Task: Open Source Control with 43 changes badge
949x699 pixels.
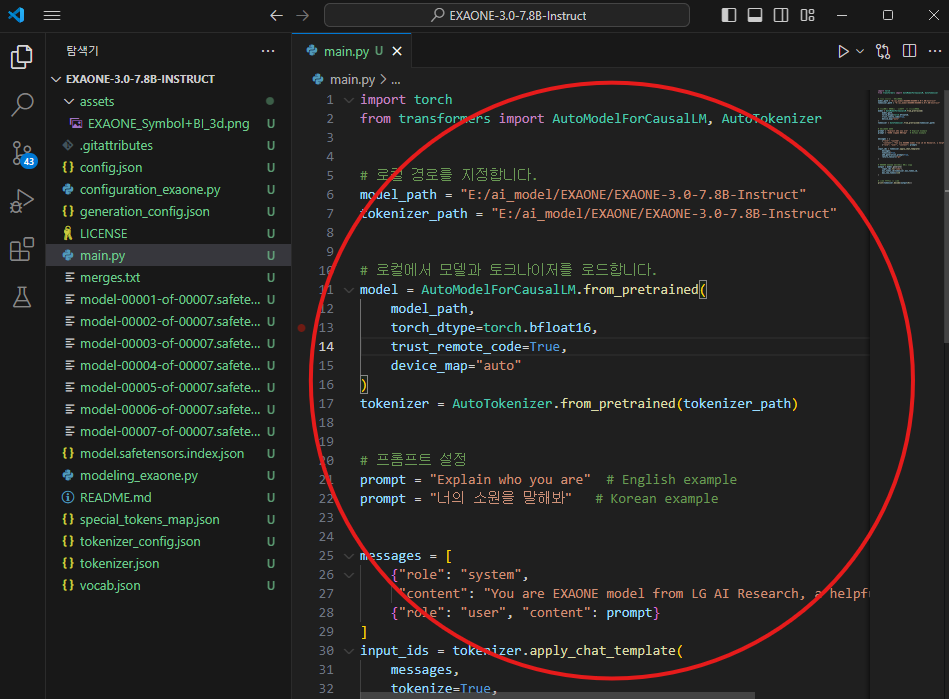Action: (x=23, y=154)
